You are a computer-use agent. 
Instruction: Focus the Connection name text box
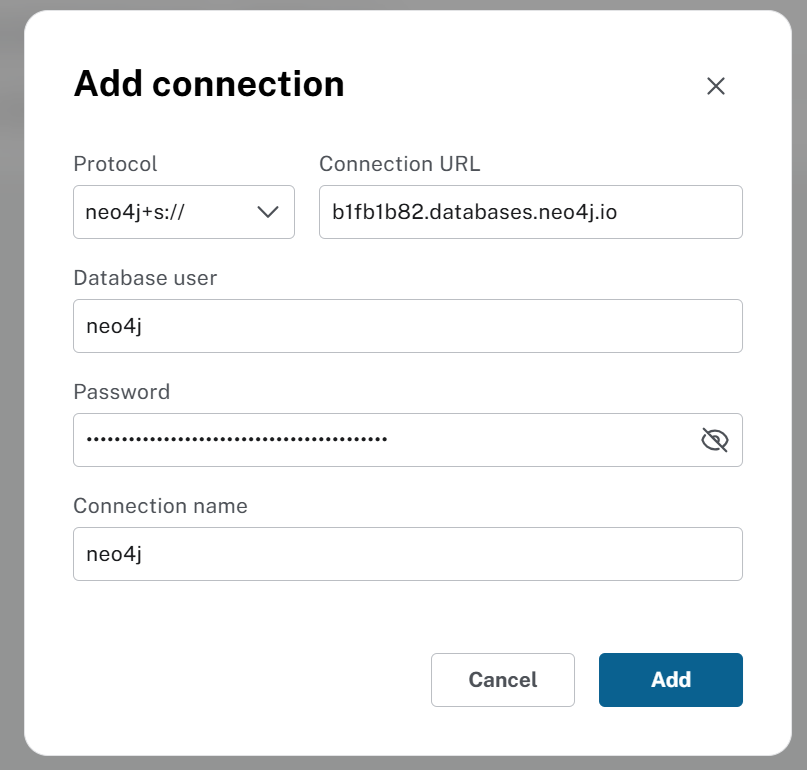click(x=408, y=554)
